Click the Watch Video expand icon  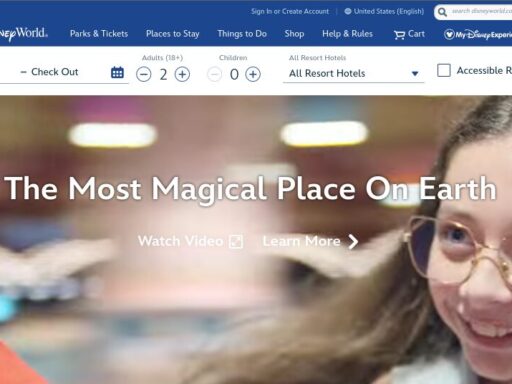(236, 242)
